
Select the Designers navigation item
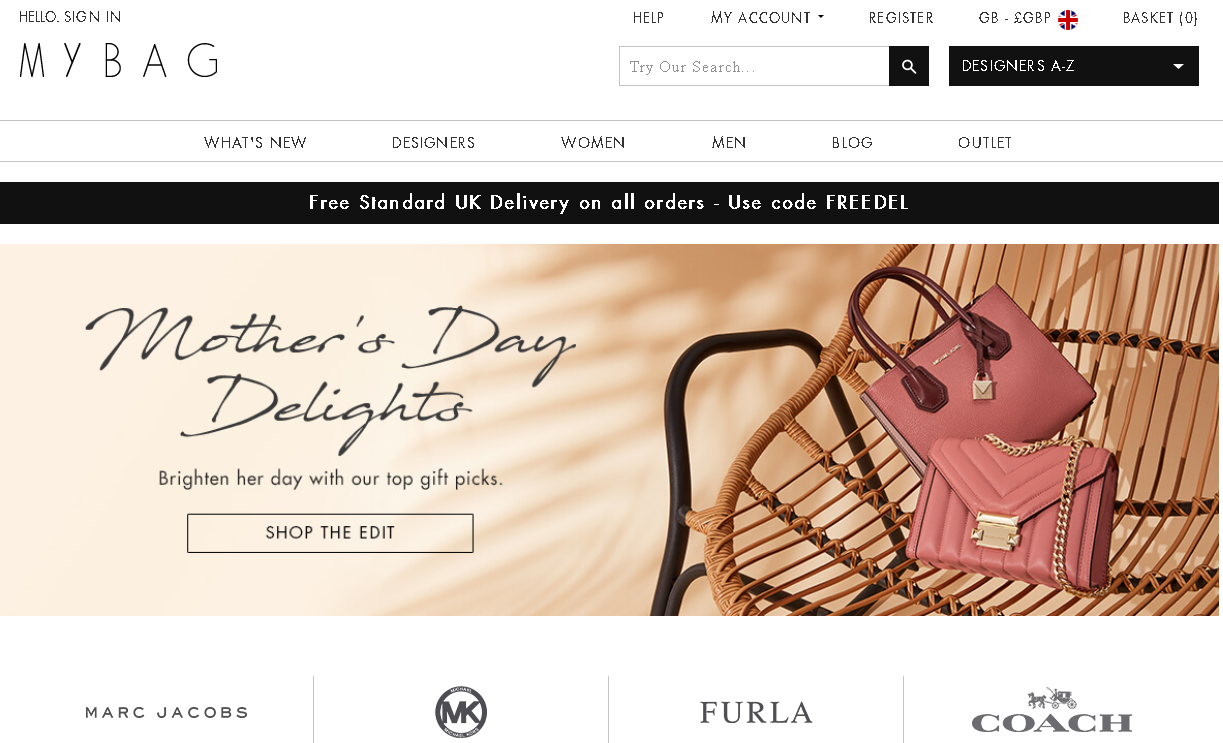coord(433,143)
